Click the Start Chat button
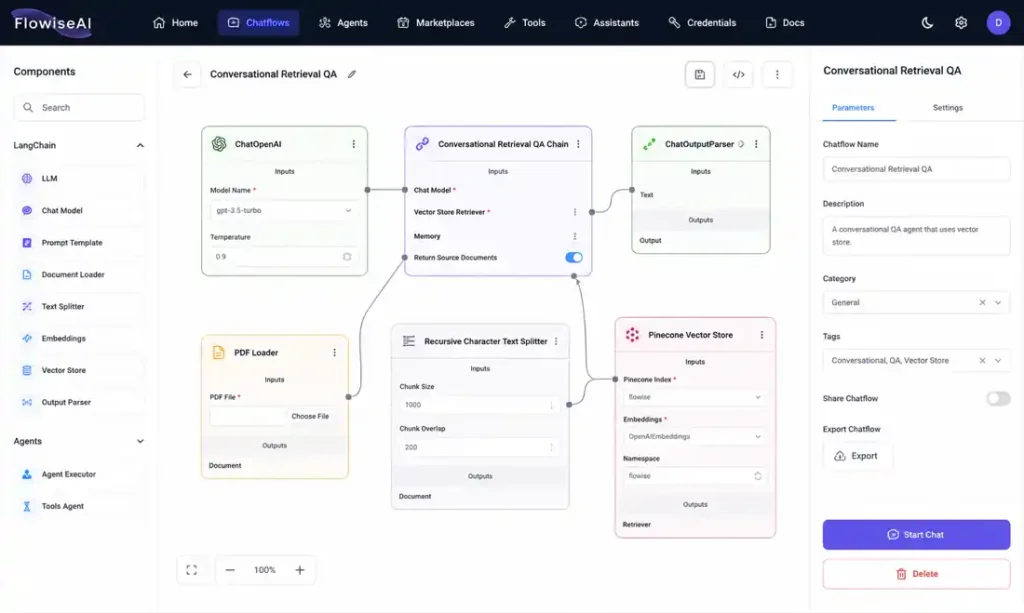This screenshot has height=613, width=1024. pyautogui.click(x=916, y=535)
